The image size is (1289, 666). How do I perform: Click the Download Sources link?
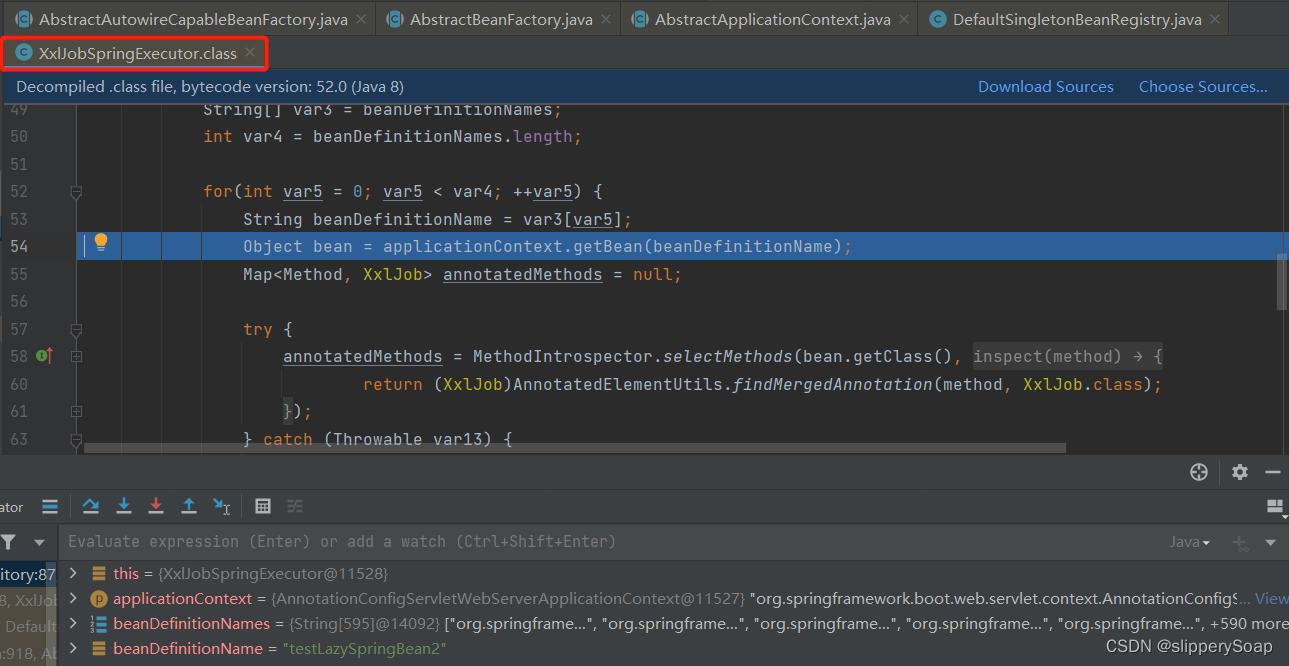1045,87
